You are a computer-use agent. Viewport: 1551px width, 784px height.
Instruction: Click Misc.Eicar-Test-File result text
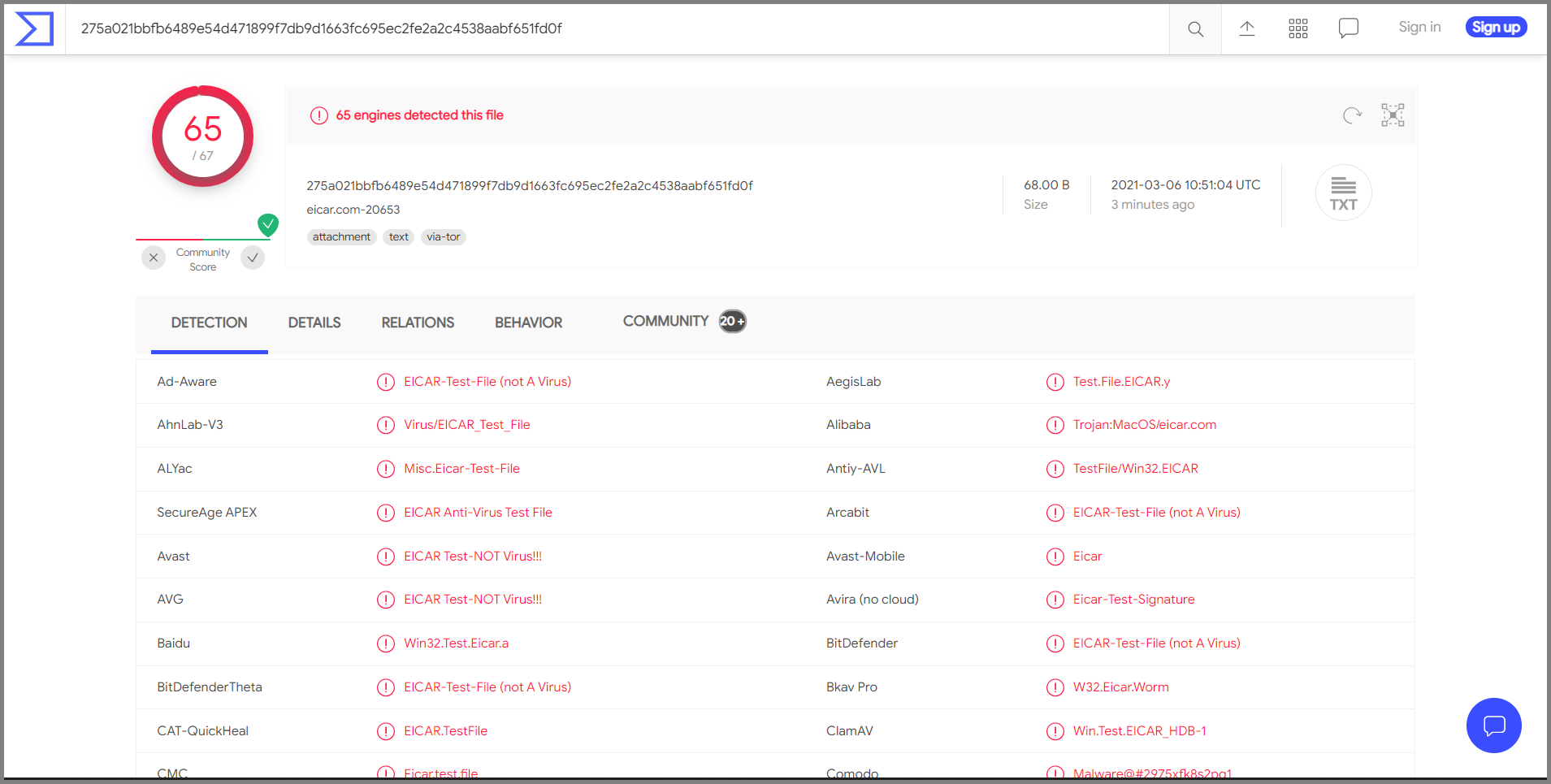[x=461, y=469]
